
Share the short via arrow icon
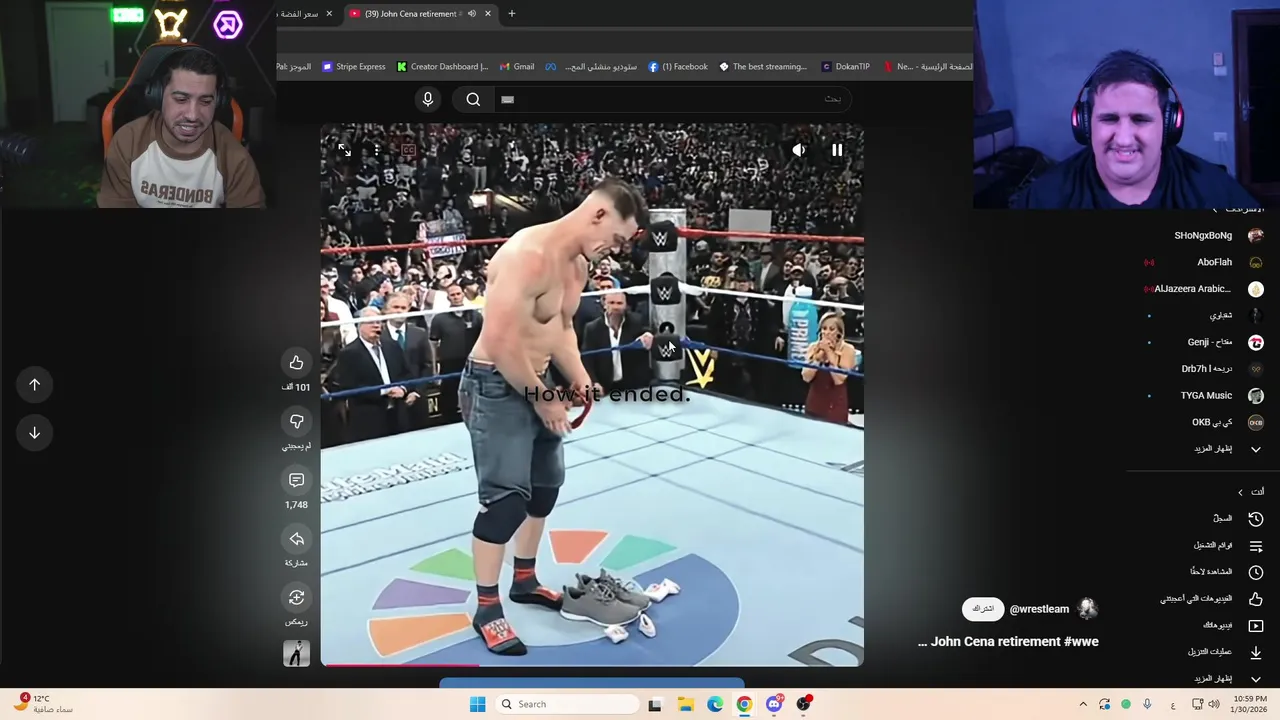[x=296, y=539]
